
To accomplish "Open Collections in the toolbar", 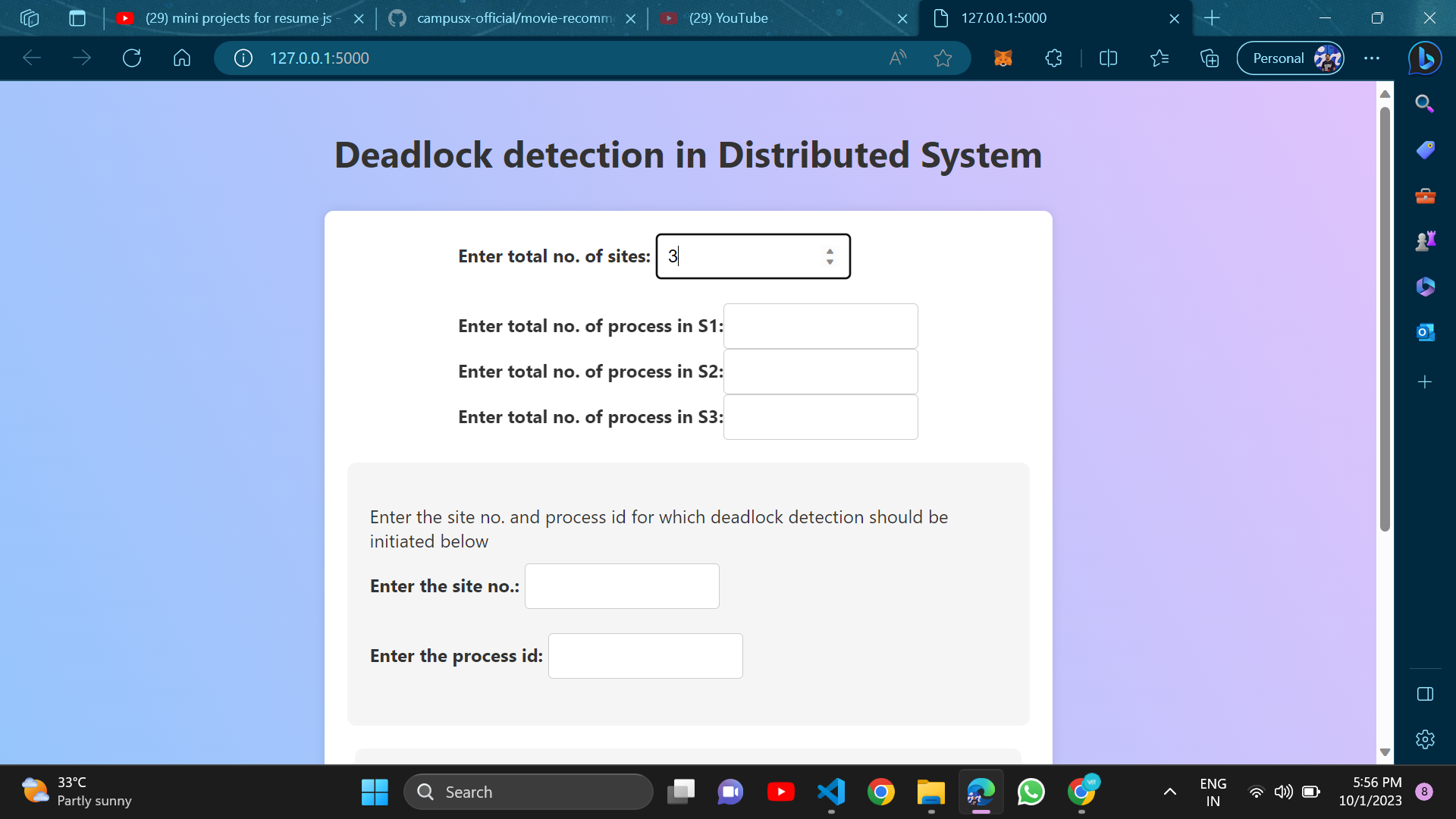I will pyautogui.click(x=1210, y=58).
